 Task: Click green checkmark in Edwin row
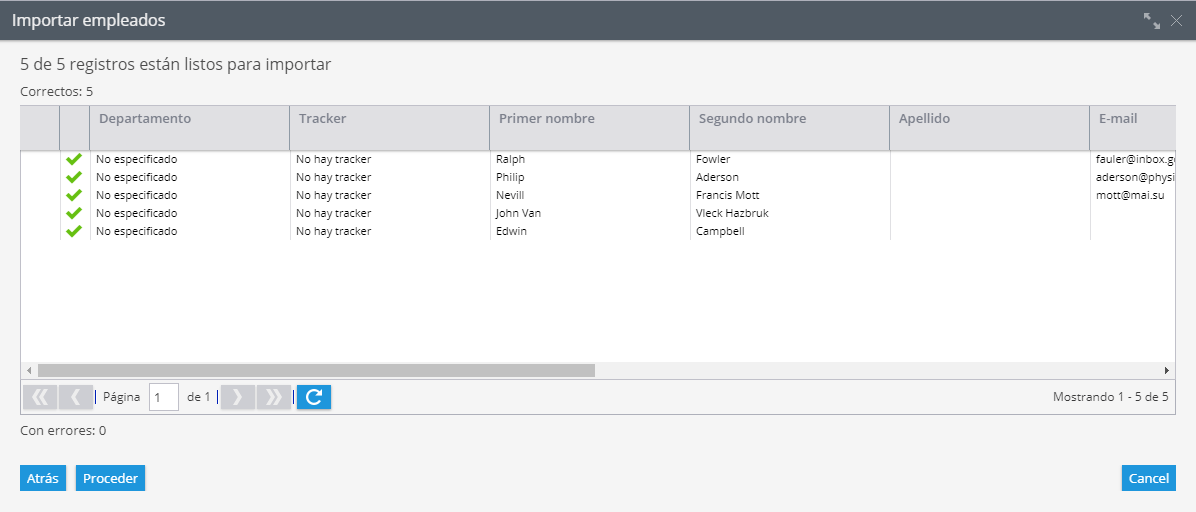[x=74, y=231]
